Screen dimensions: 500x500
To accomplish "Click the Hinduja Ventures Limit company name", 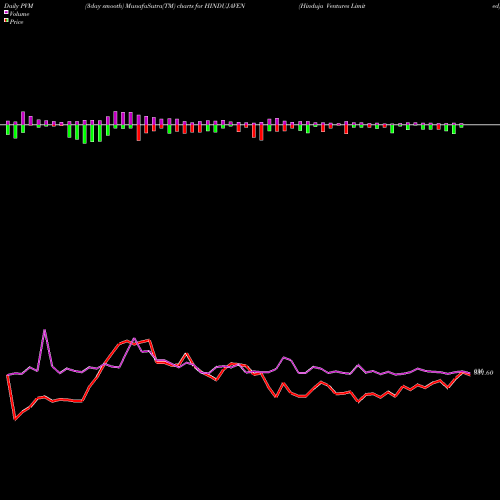I will [x=332, y=6].
